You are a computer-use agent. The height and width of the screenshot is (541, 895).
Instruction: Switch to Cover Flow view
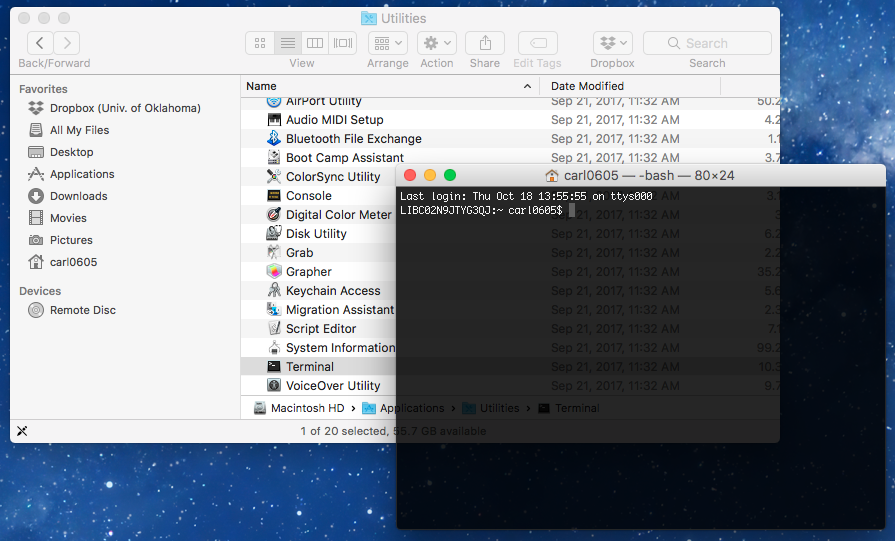[x=342, y=43]
